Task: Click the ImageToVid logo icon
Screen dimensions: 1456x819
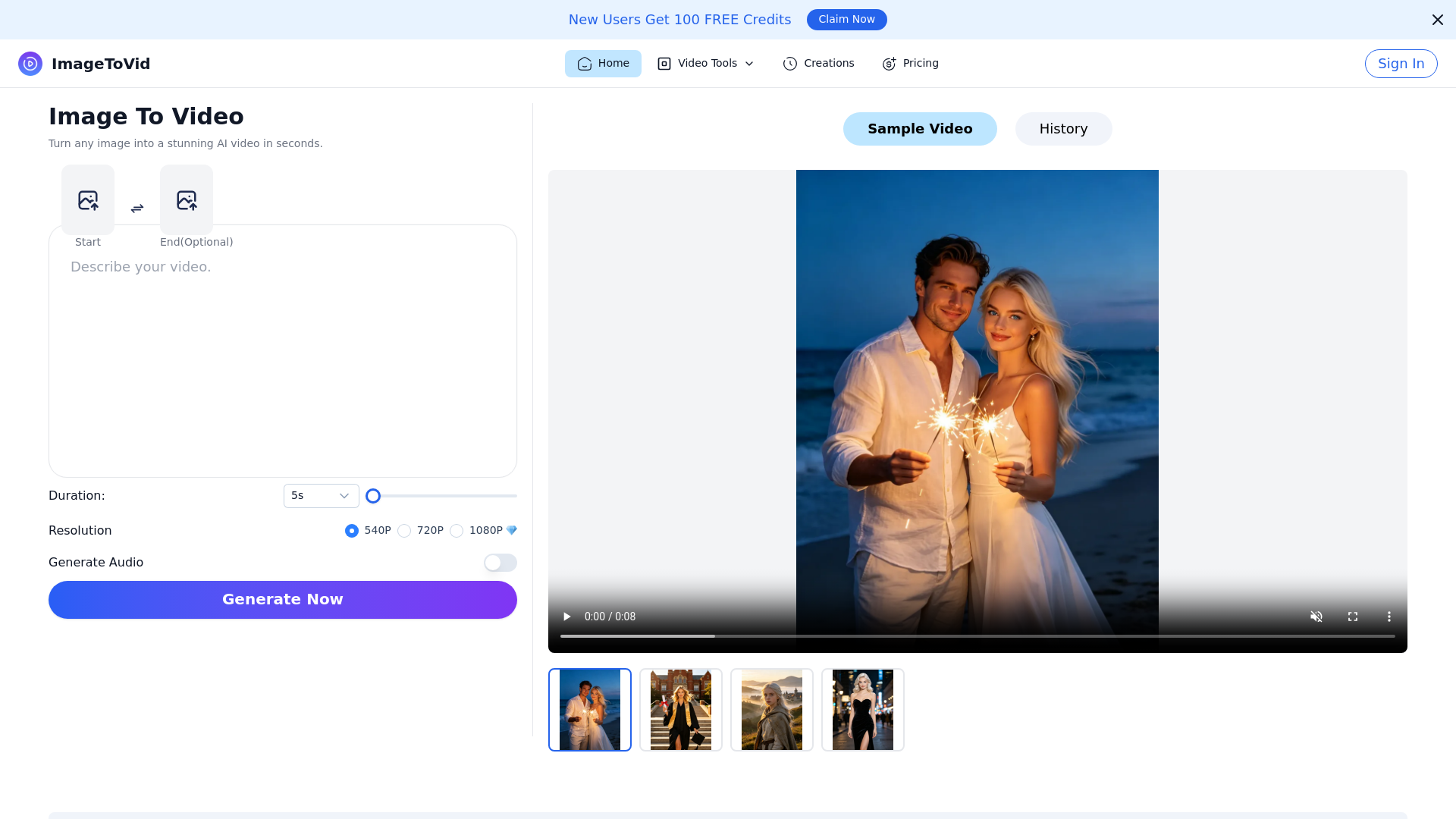Action: [30, 64]
